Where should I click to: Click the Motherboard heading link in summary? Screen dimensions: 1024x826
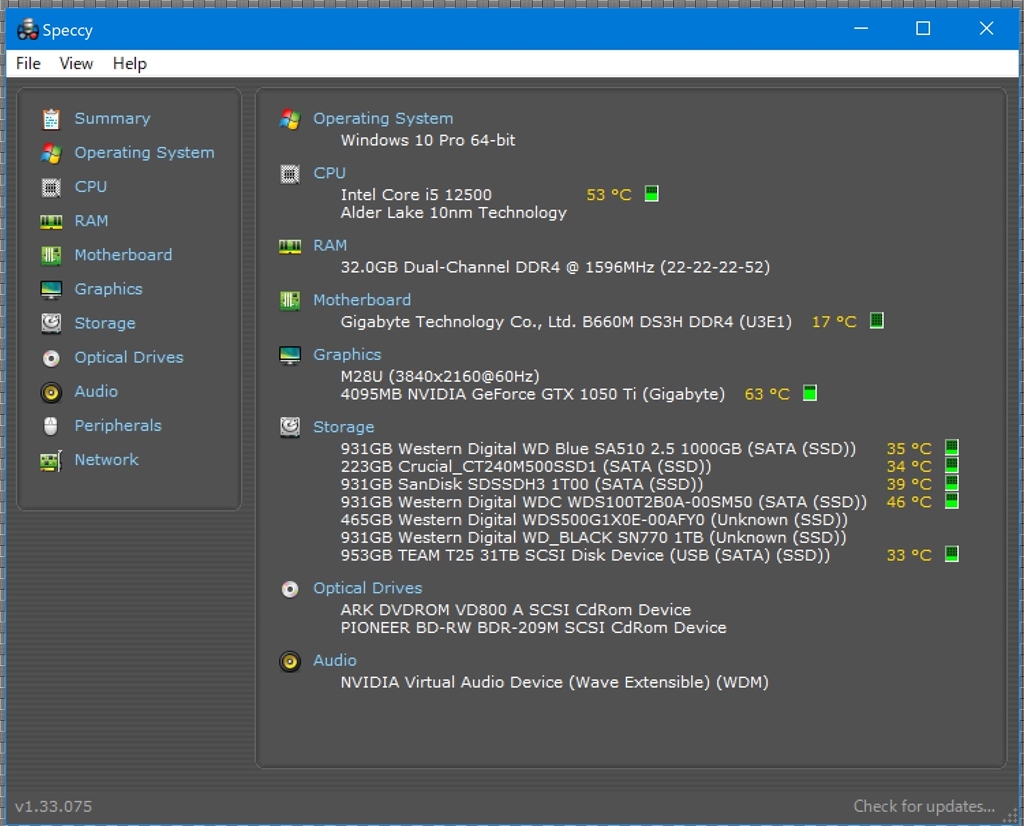point(362,300)
